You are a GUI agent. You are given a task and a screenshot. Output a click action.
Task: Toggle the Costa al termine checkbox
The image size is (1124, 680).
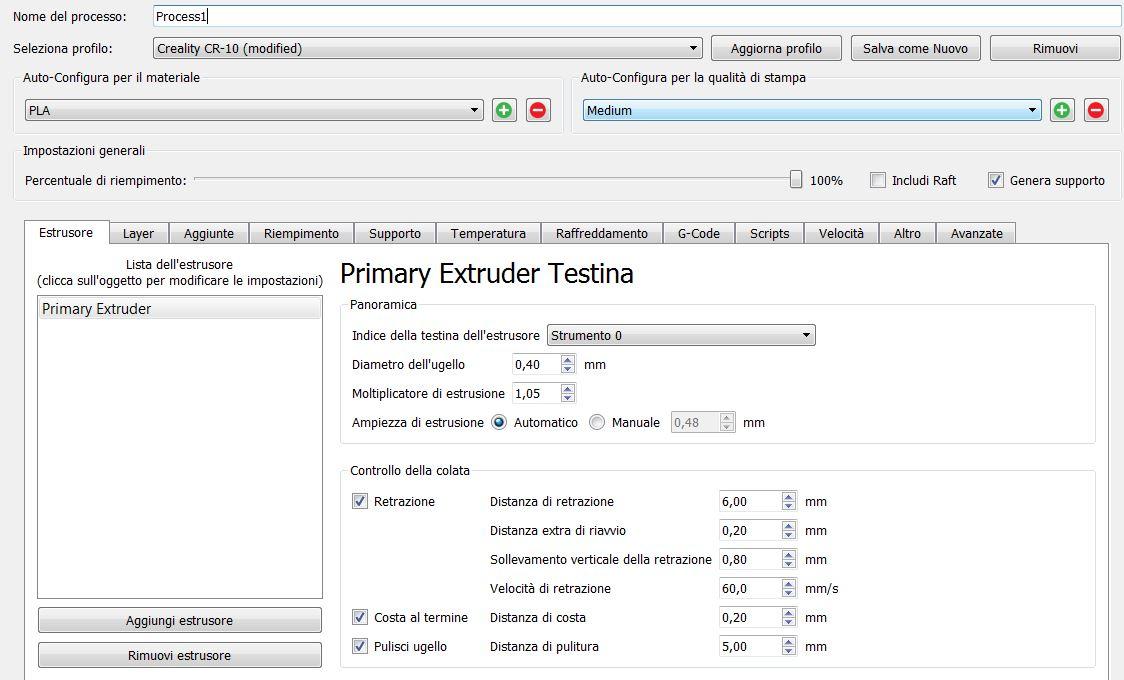click(360, 617)
